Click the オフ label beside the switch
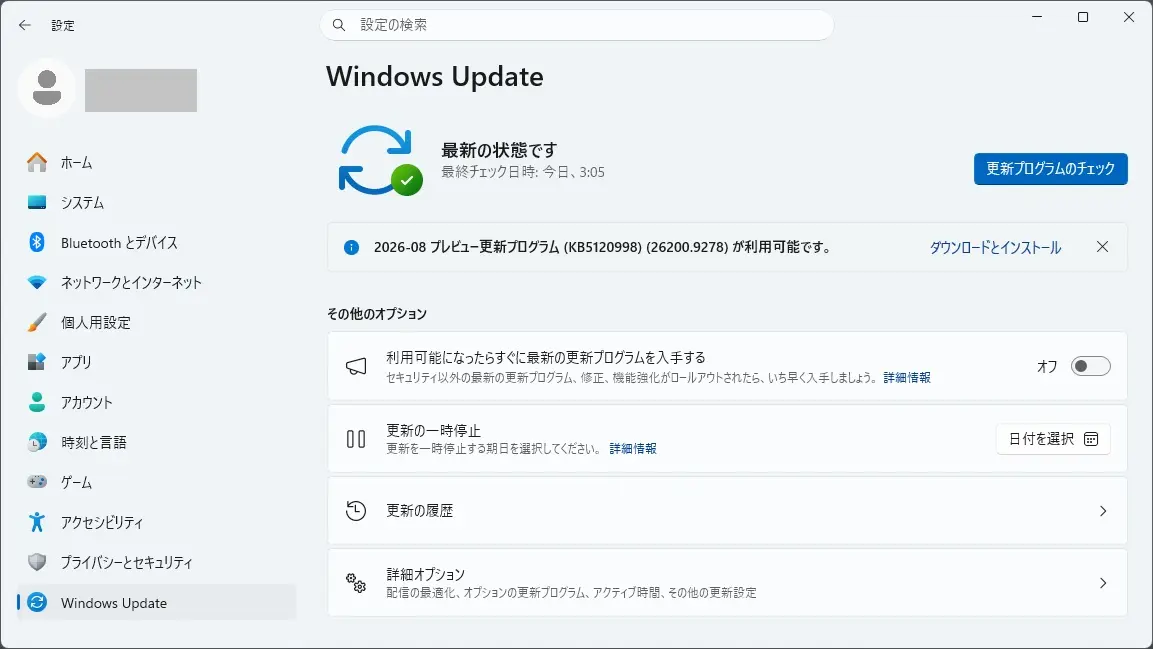 1047,366
